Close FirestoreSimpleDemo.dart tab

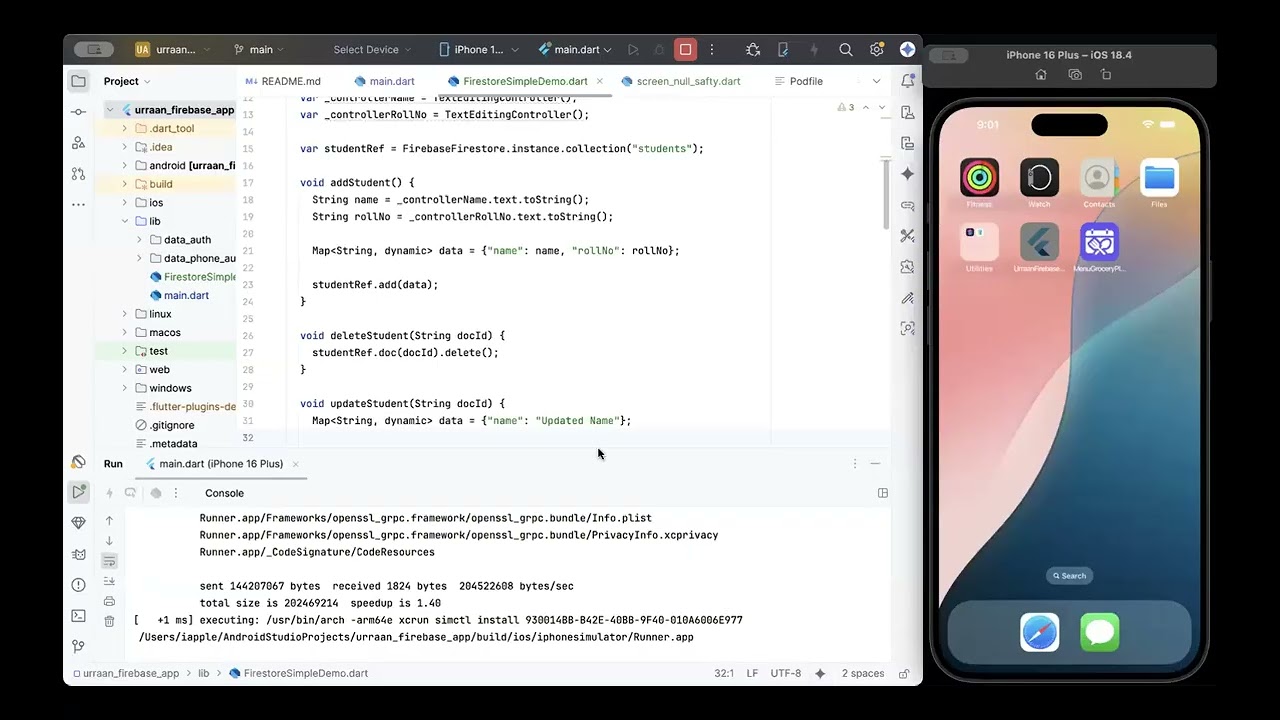point(600,81)
